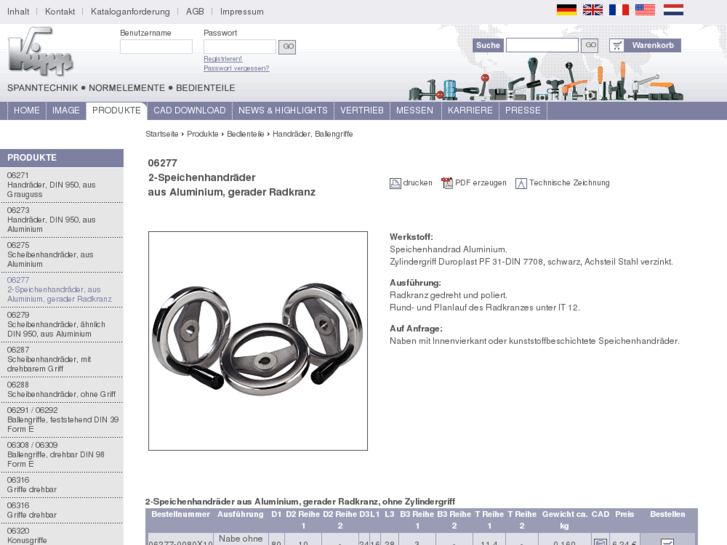This screenshot has height=545, width=727.
Task: Click drucken text link
Action: click(x=417, y=183)
